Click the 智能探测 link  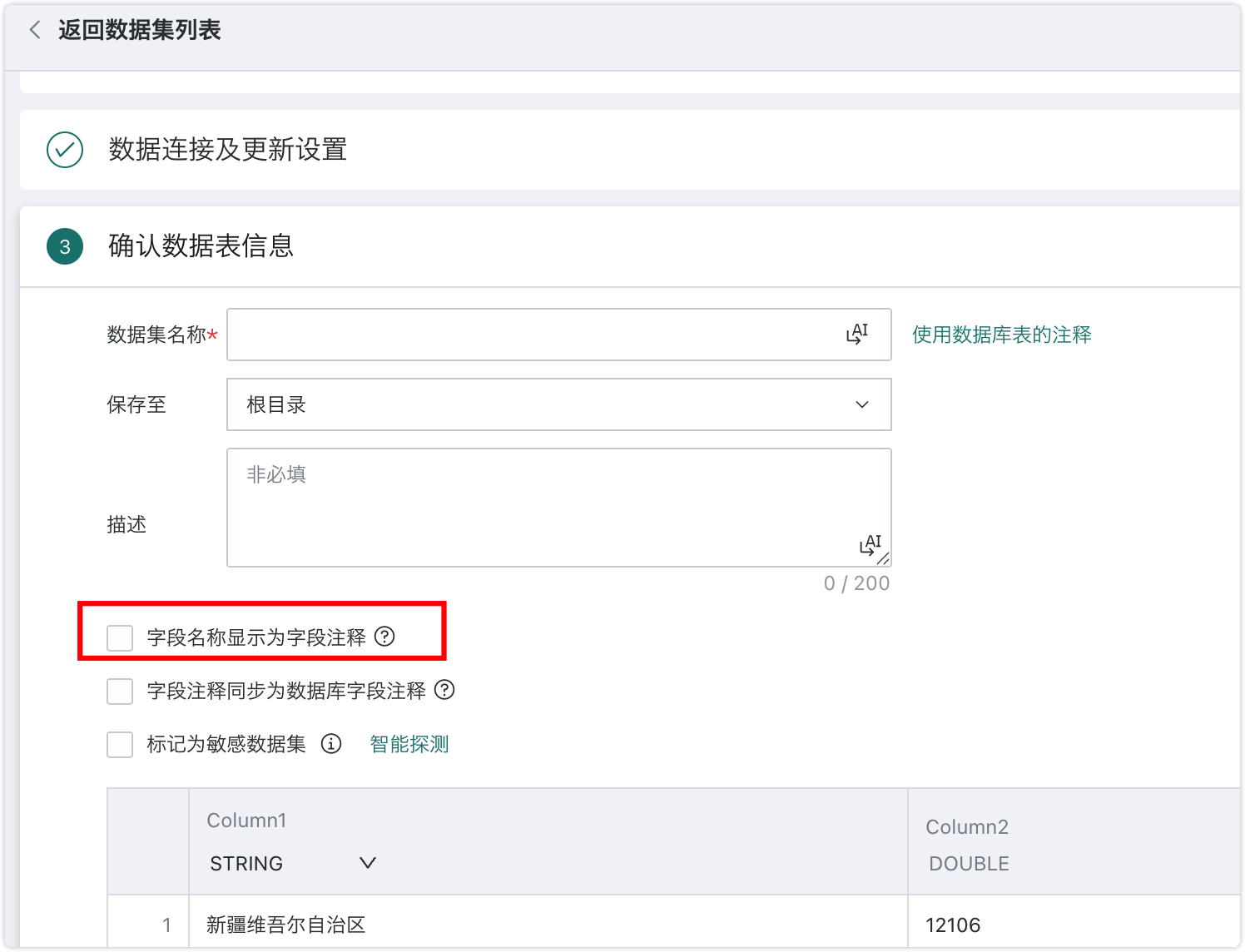click(409, 744)
